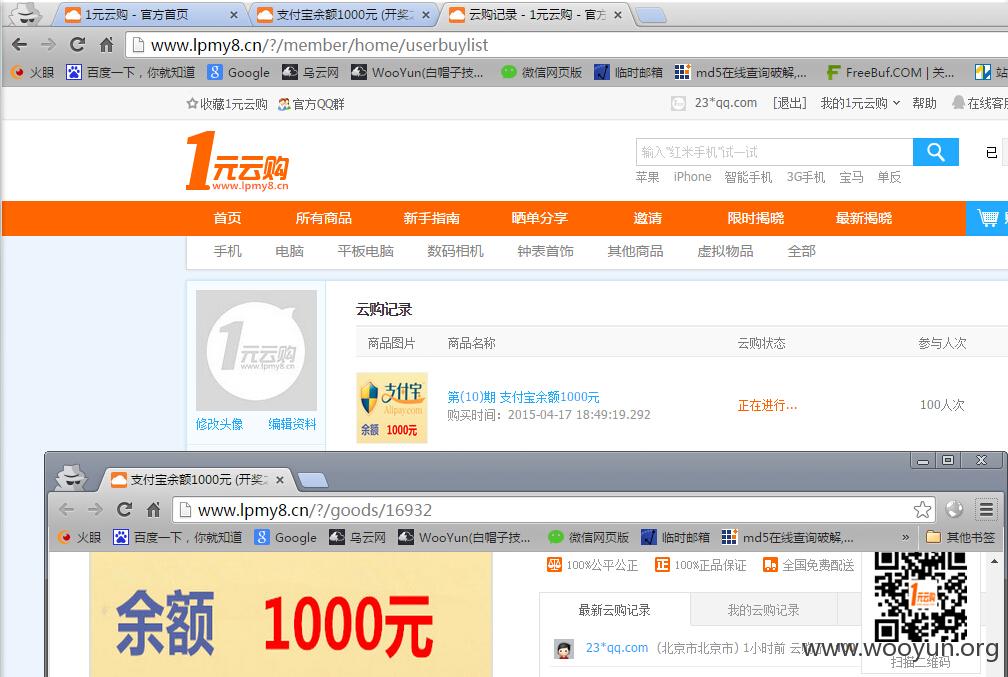Reload the userbuylist page
The height and width of the screenshot is (677, 1008).
pos(78,44)
